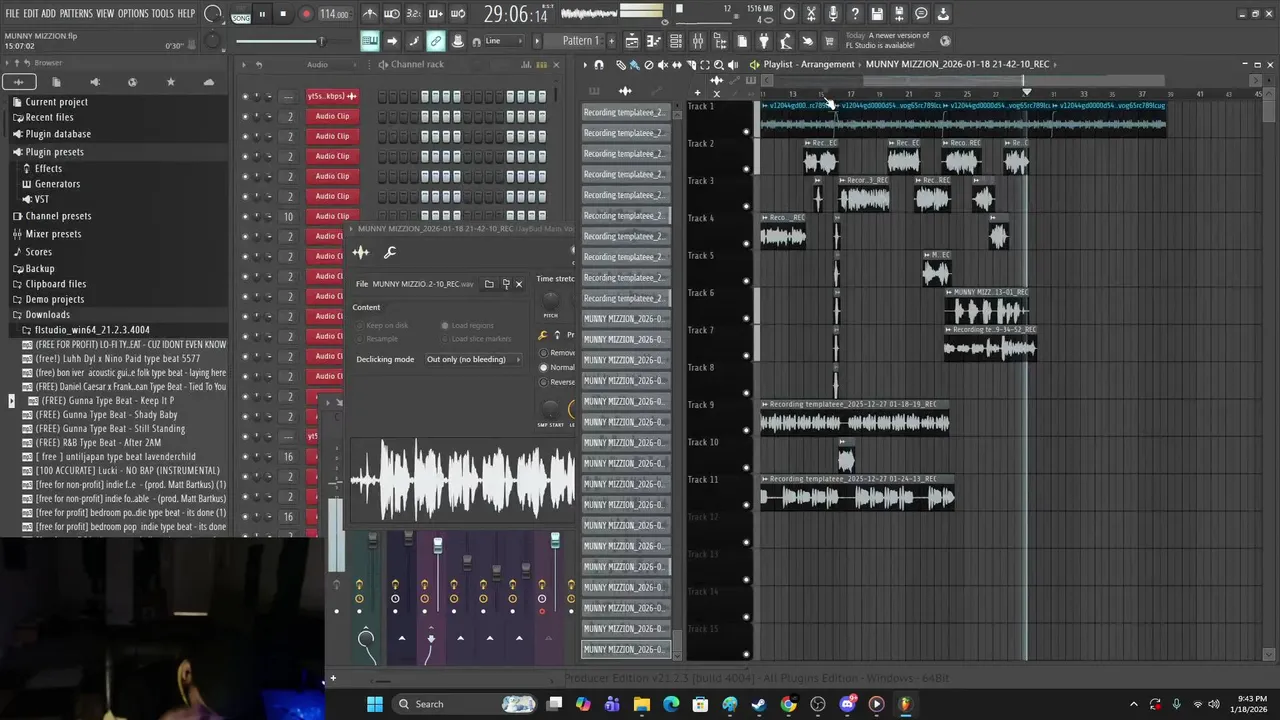Open the OPTIONS menu
The width and height of the screenshot is (1280, 720).
(133, 13)
